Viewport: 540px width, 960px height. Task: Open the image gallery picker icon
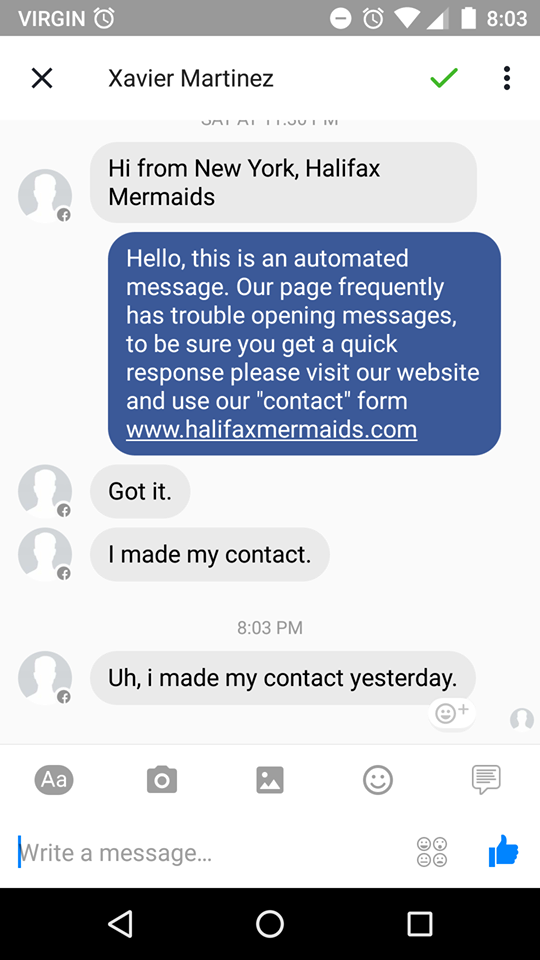point(270,780)
